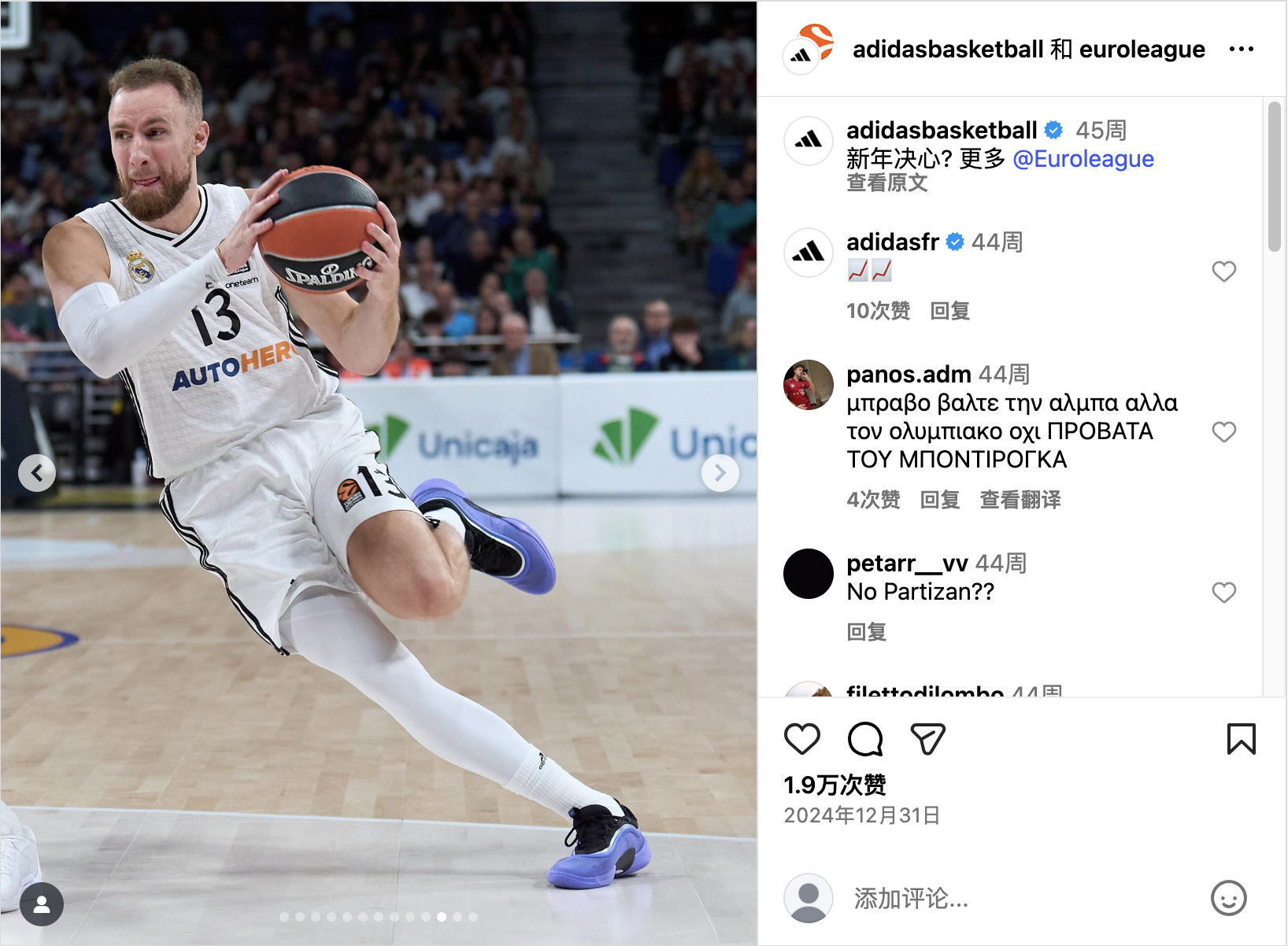The image size is (1288, 946).
Task: Open @Euroleague mention link
Action: tap(1083, 159)
